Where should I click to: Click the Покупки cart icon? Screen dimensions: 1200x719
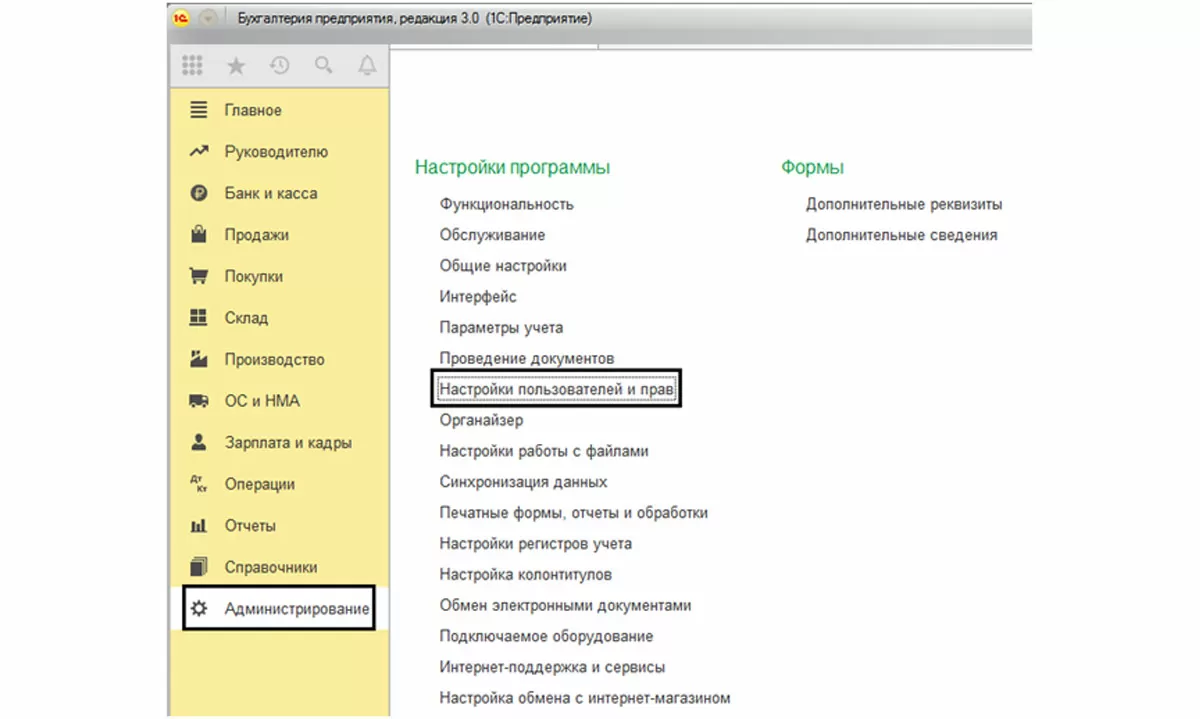tap(199, 276)
